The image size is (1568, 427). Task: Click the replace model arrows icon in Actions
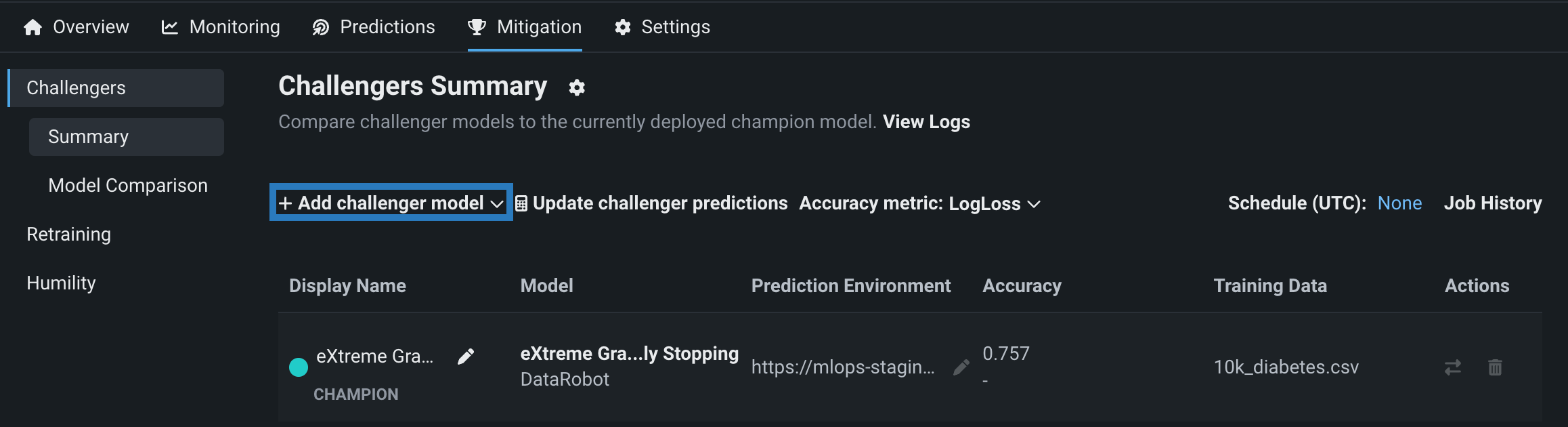[1452, 367]
